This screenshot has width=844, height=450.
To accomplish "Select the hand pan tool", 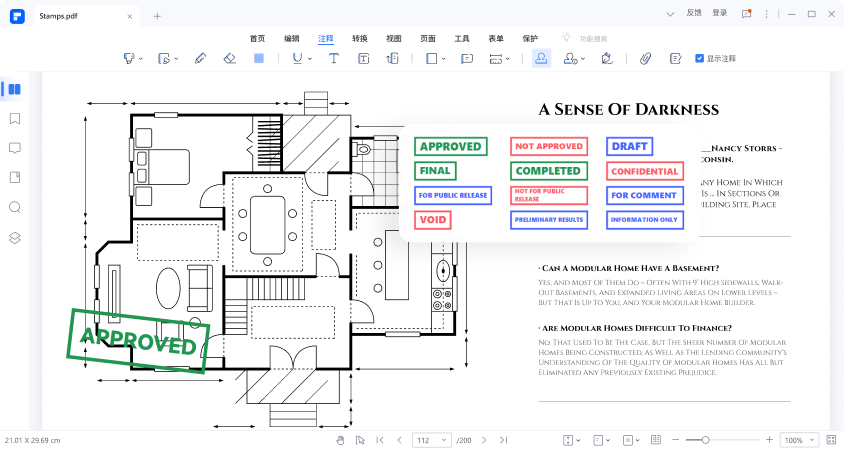I will [x=340, y=440].
